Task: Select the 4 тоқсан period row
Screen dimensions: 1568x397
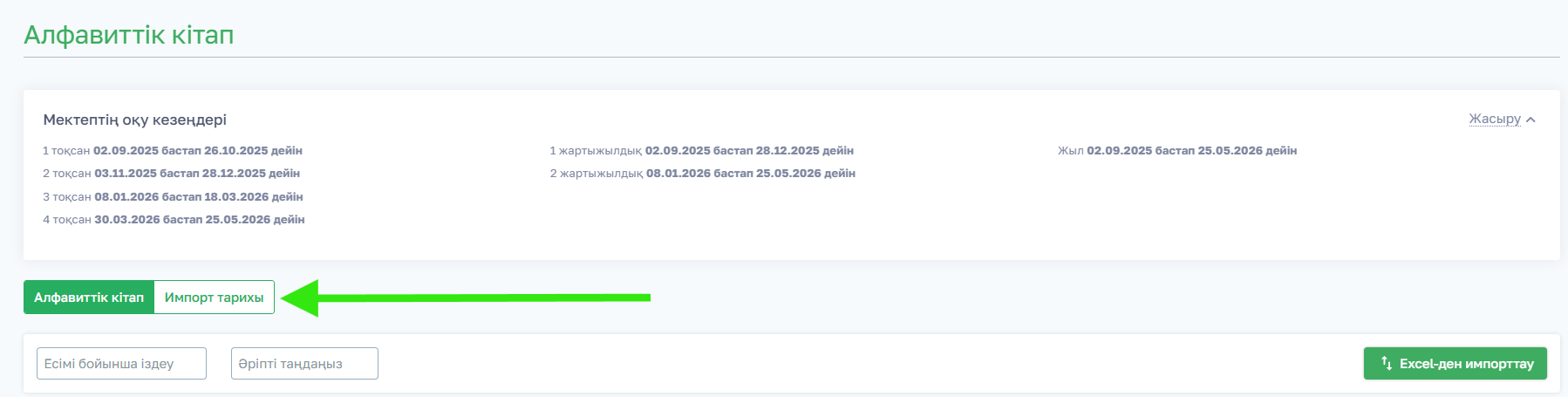Action: point(174,220)
